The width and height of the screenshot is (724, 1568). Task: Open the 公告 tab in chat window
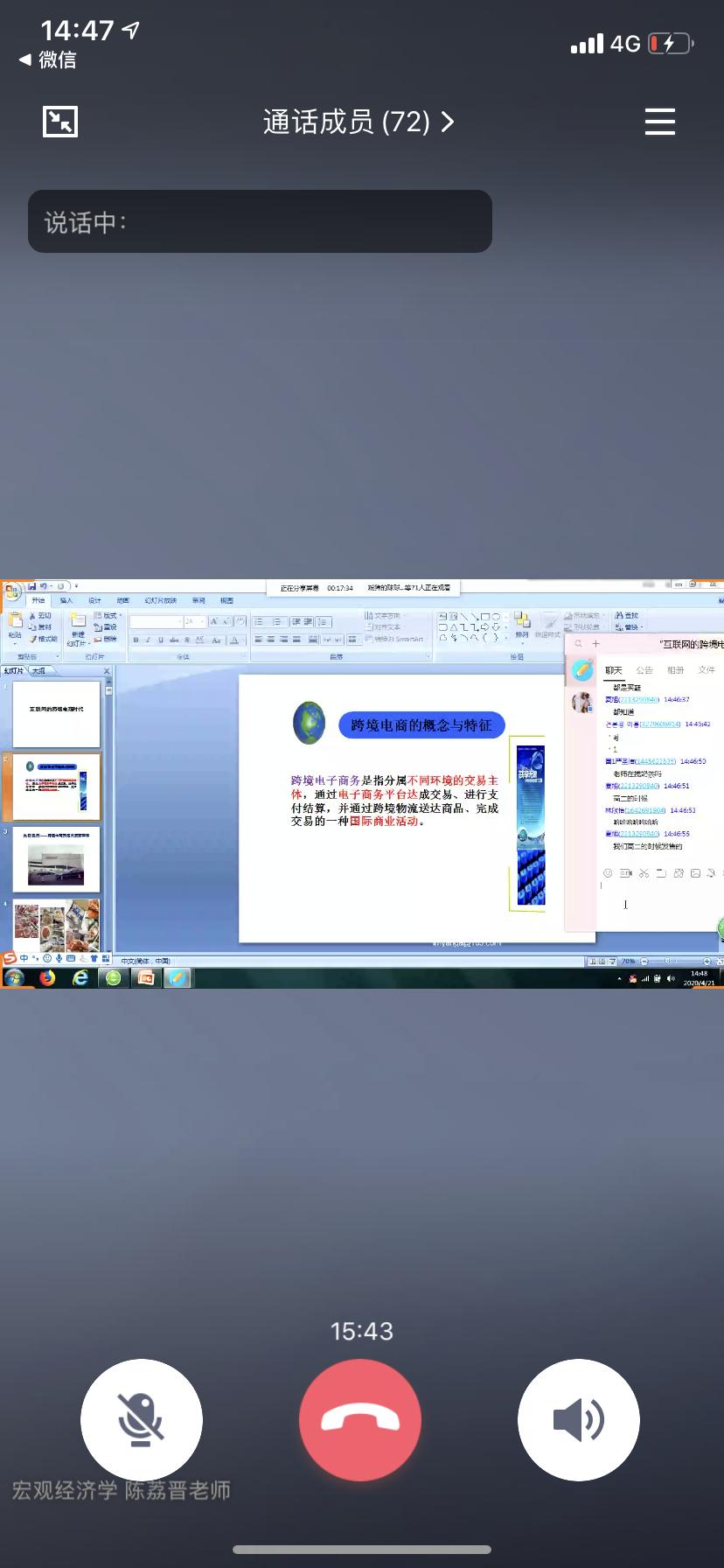pos(644,670)
